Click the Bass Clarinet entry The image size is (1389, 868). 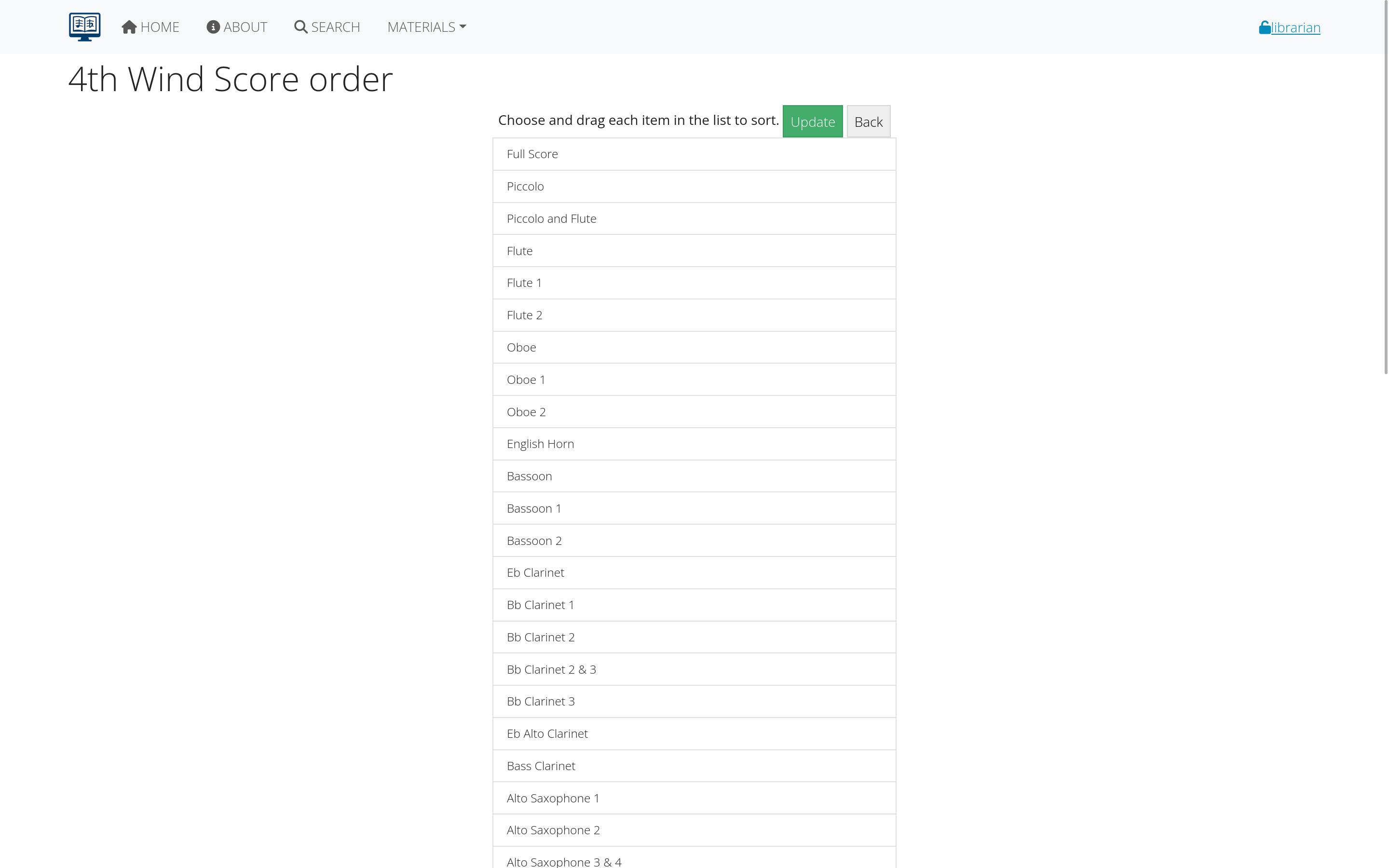694,766
